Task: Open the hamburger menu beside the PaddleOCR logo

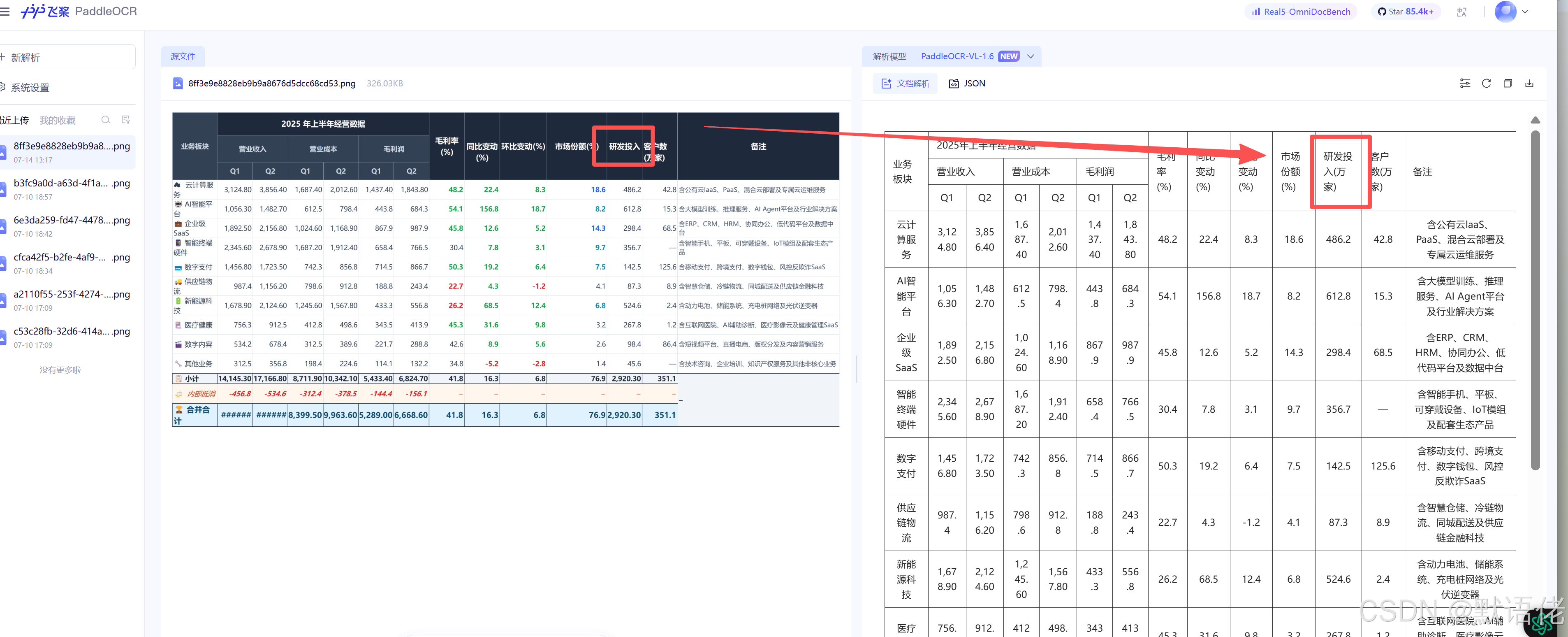Action: (5, 12)
